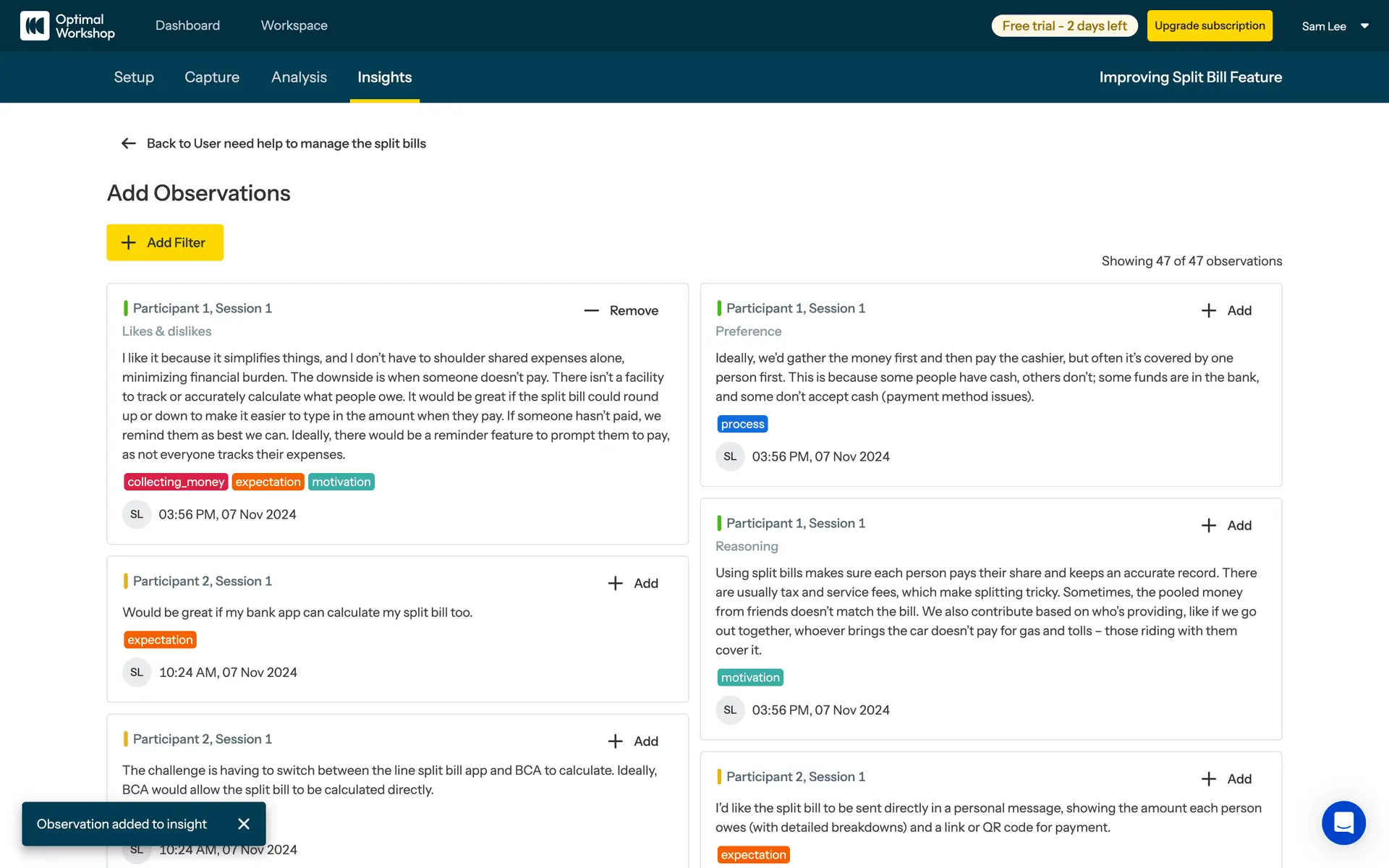Click the plus icon on the Reasoning observation
Screen dimensions: 1389x868
tap(1208, 526)
